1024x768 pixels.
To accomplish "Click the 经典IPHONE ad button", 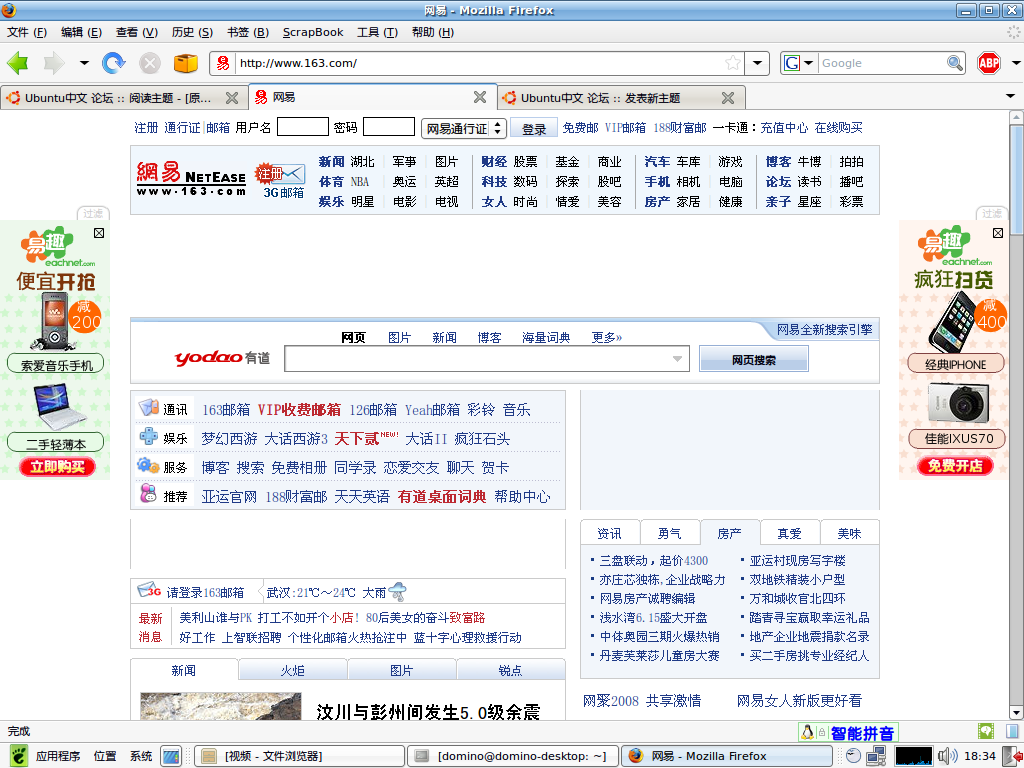I will pyautogui.click(x=955, y=364).
